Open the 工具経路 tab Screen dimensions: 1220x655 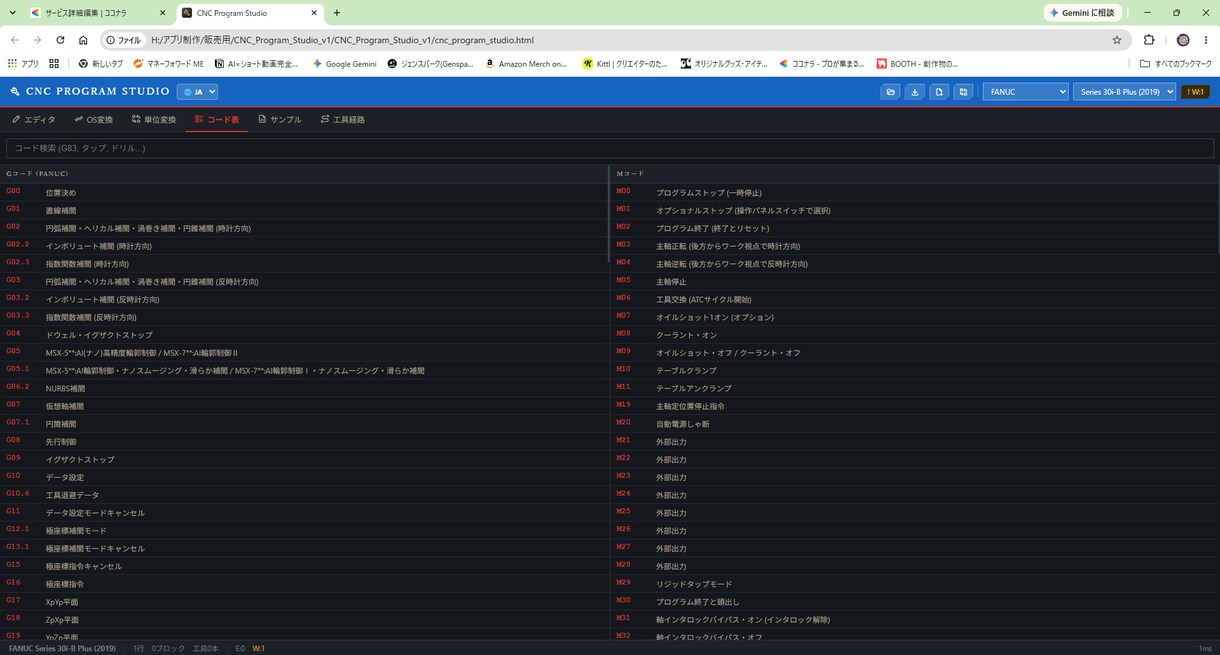pyautogui.click(x=343, y=119)
